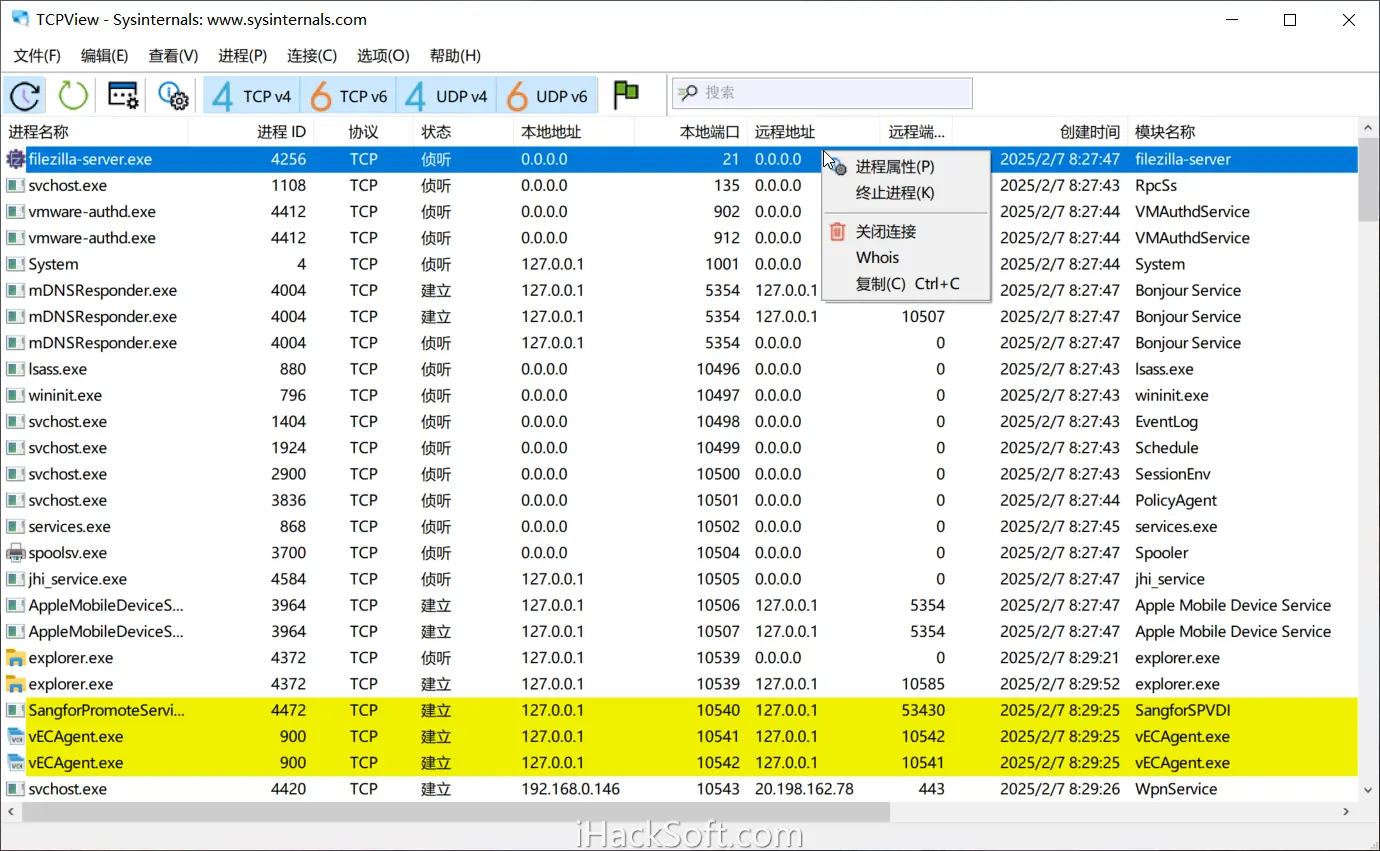Viewport: 1380px width, 851px height.
Task: Sort by 协议 column header
Action: pos(363,132)
